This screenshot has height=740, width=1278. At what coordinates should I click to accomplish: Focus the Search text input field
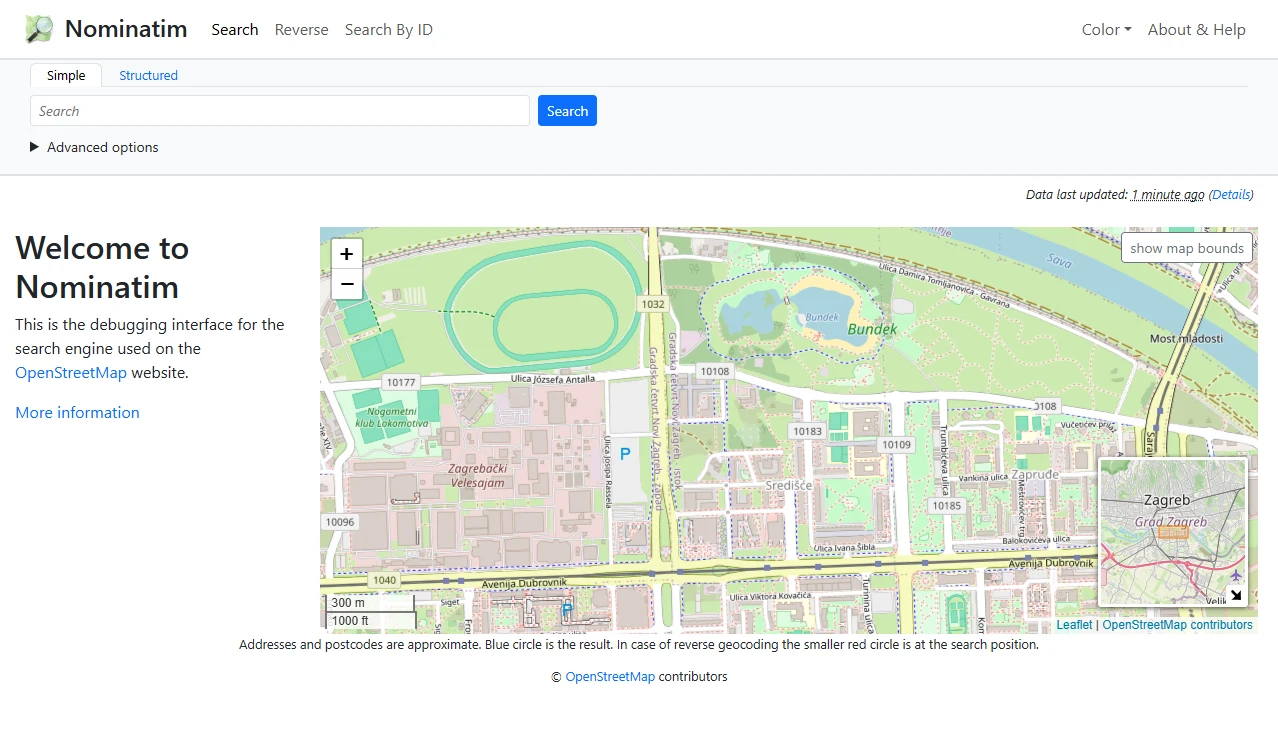click(280, 111)
